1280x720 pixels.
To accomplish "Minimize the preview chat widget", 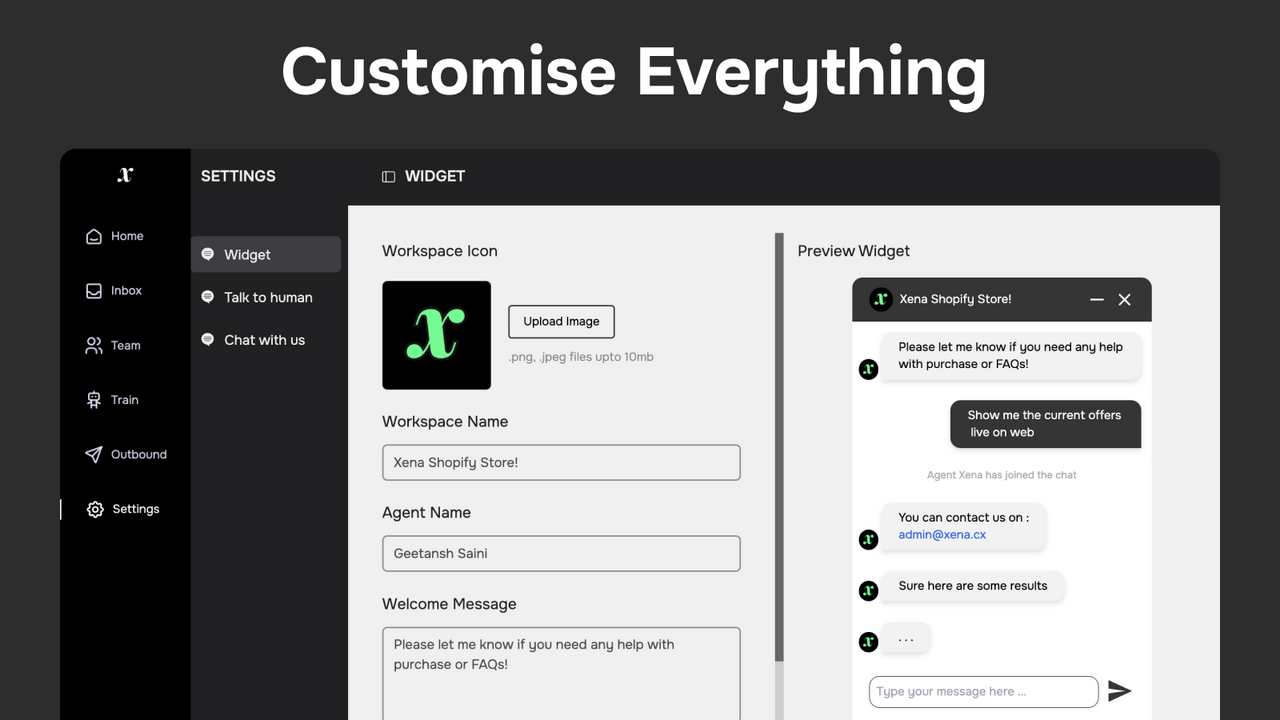I will click(x=1097, y=299).
